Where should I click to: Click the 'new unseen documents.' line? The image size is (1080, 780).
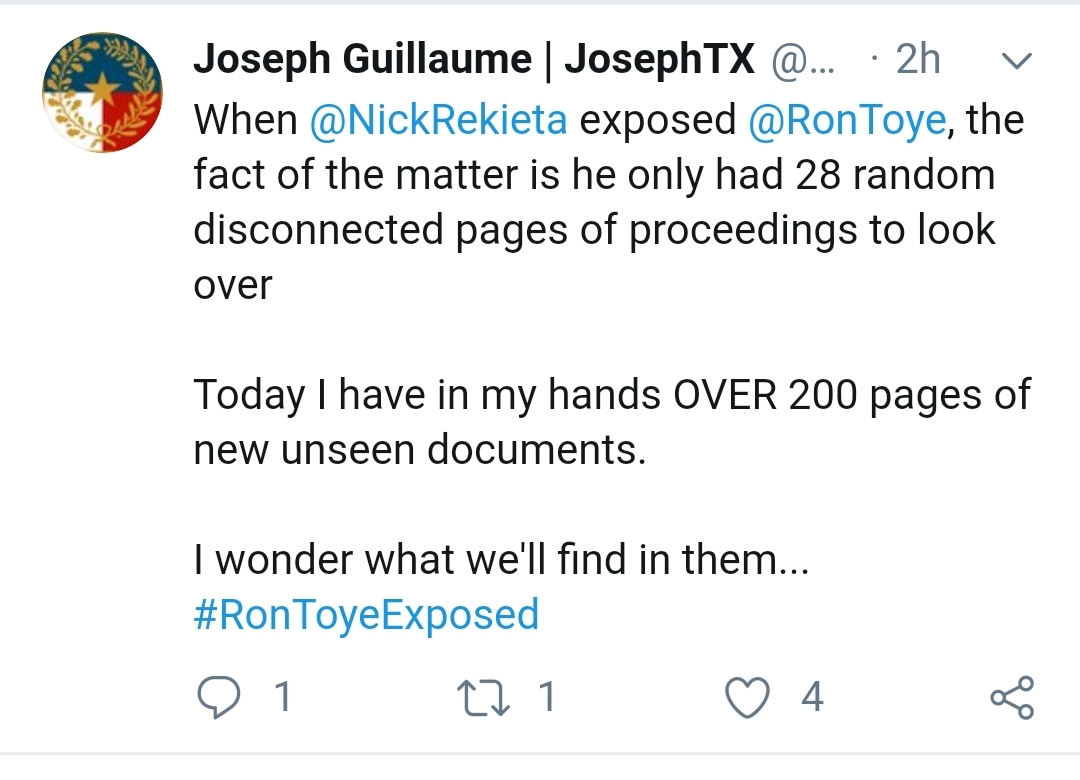420,449
